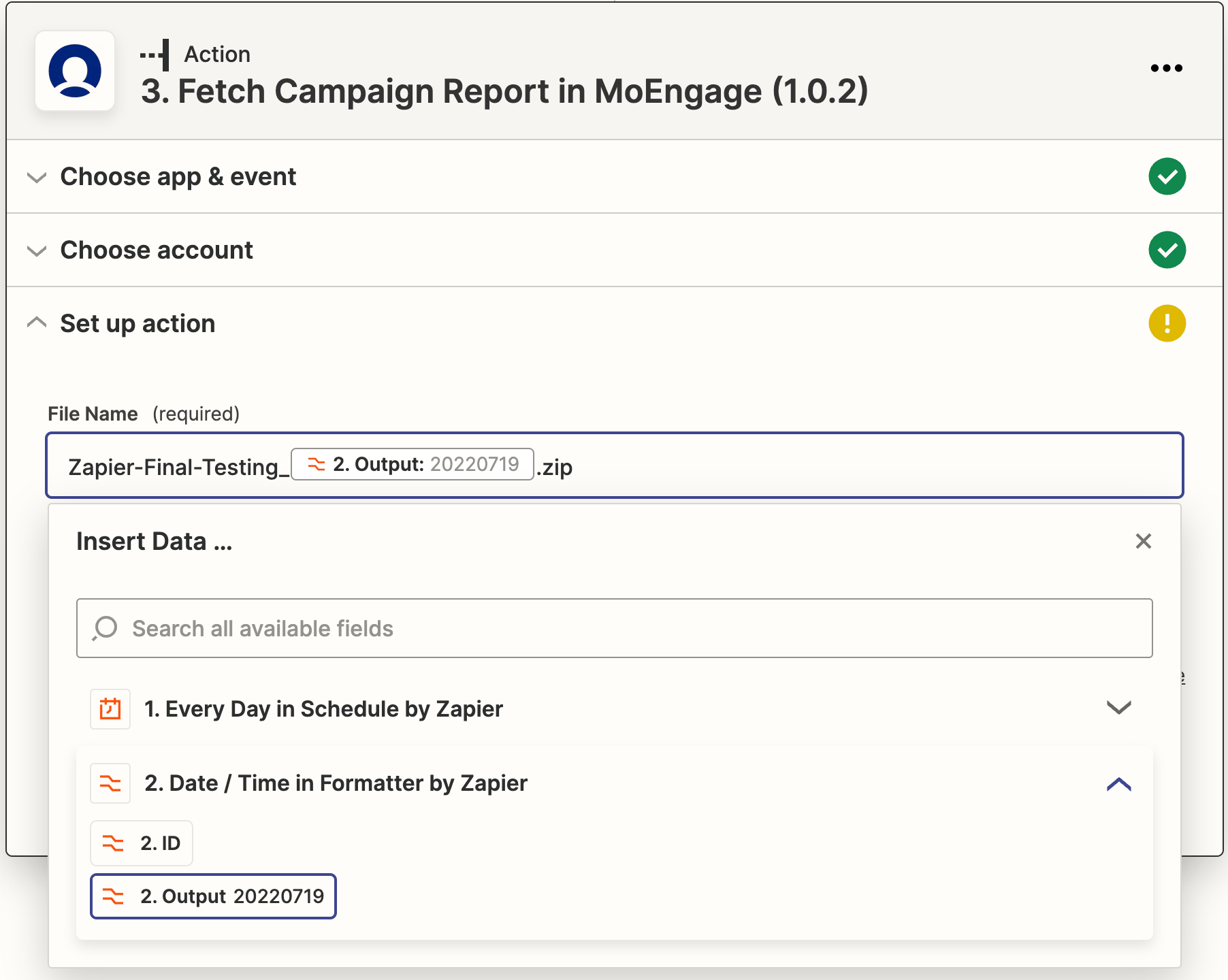This screenshot has width=1228, height=980.
Task: Click the step title Fetch Campaign Report in MoEngage
Action: pyautogui.click(x=504, y=91)
